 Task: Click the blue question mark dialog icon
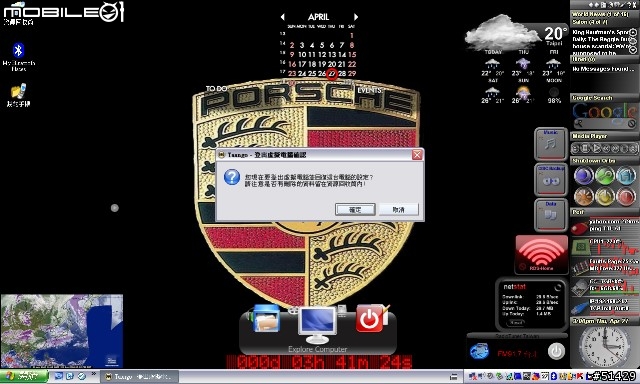click(x=232, y=177)
